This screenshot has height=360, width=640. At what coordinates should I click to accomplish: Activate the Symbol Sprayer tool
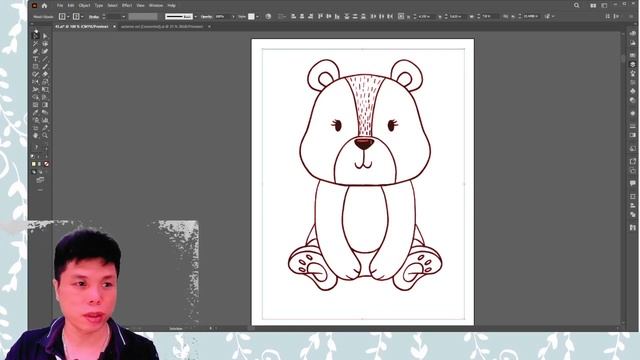[x=36, y=120]
